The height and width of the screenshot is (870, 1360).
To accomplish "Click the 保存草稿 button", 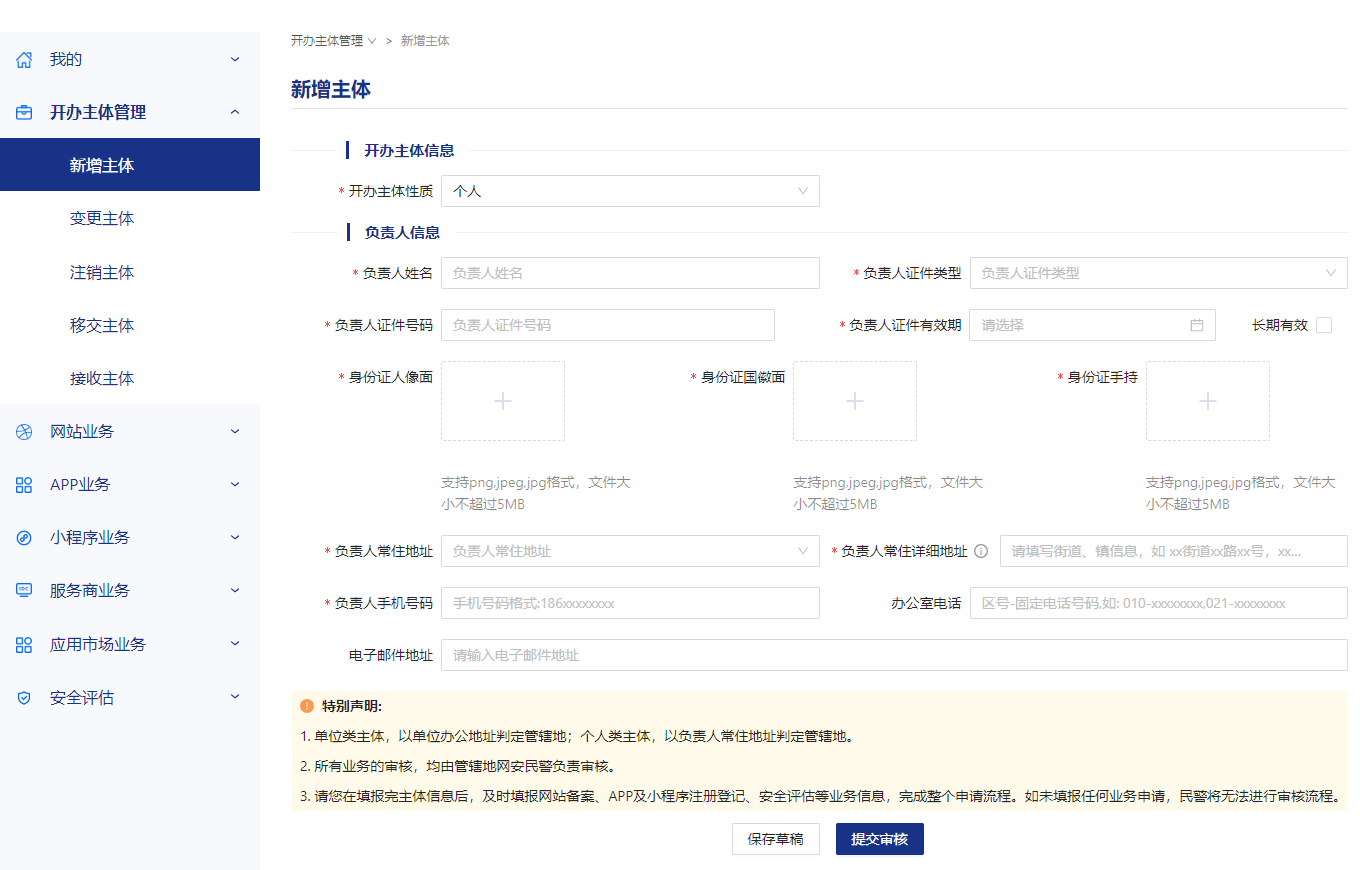I will coord(775,839).
